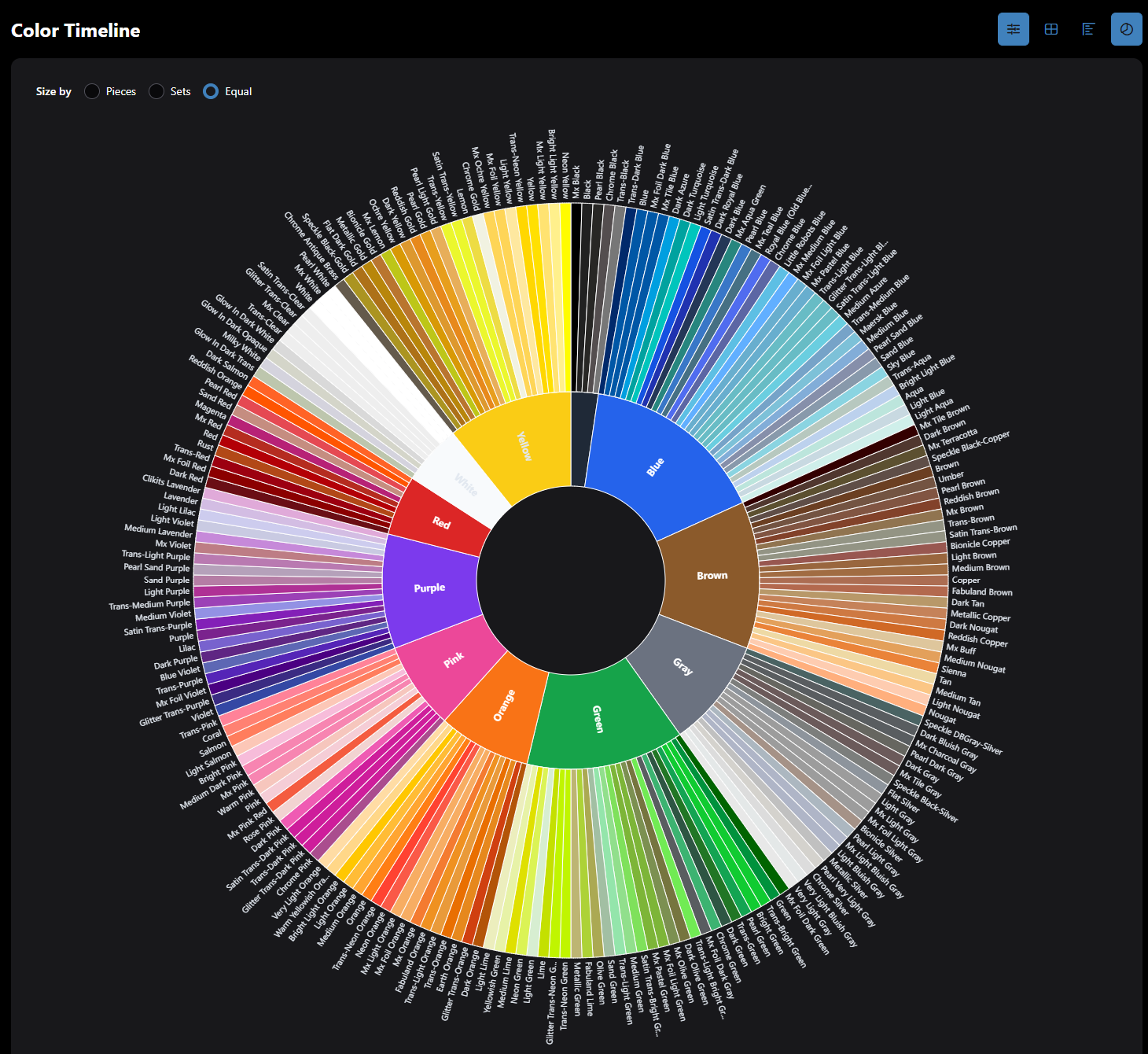This screenshot has width=1148, height=1054.
Task: Click the 'Medium Brown' outer label
Action: coord(981,568)
